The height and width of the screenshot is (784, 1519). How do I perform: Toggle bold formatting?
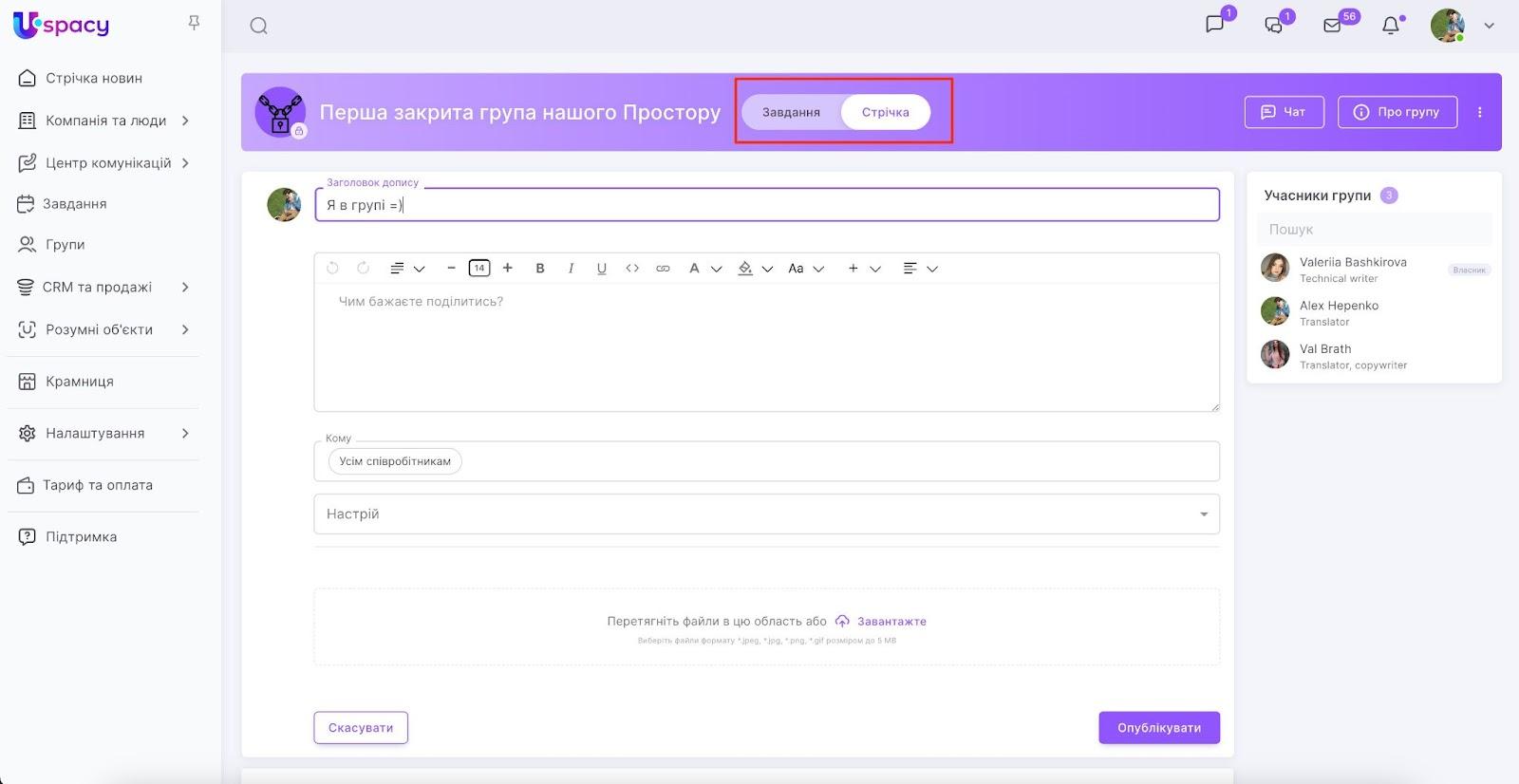540,269
